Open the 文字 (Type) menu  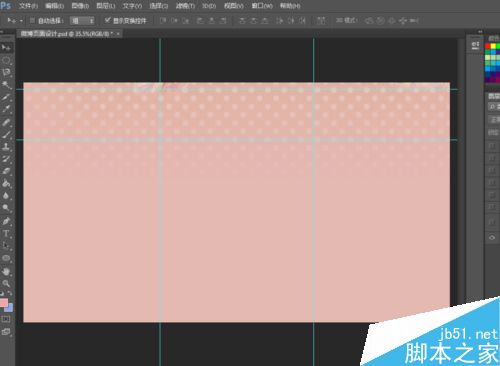point(132,6)
